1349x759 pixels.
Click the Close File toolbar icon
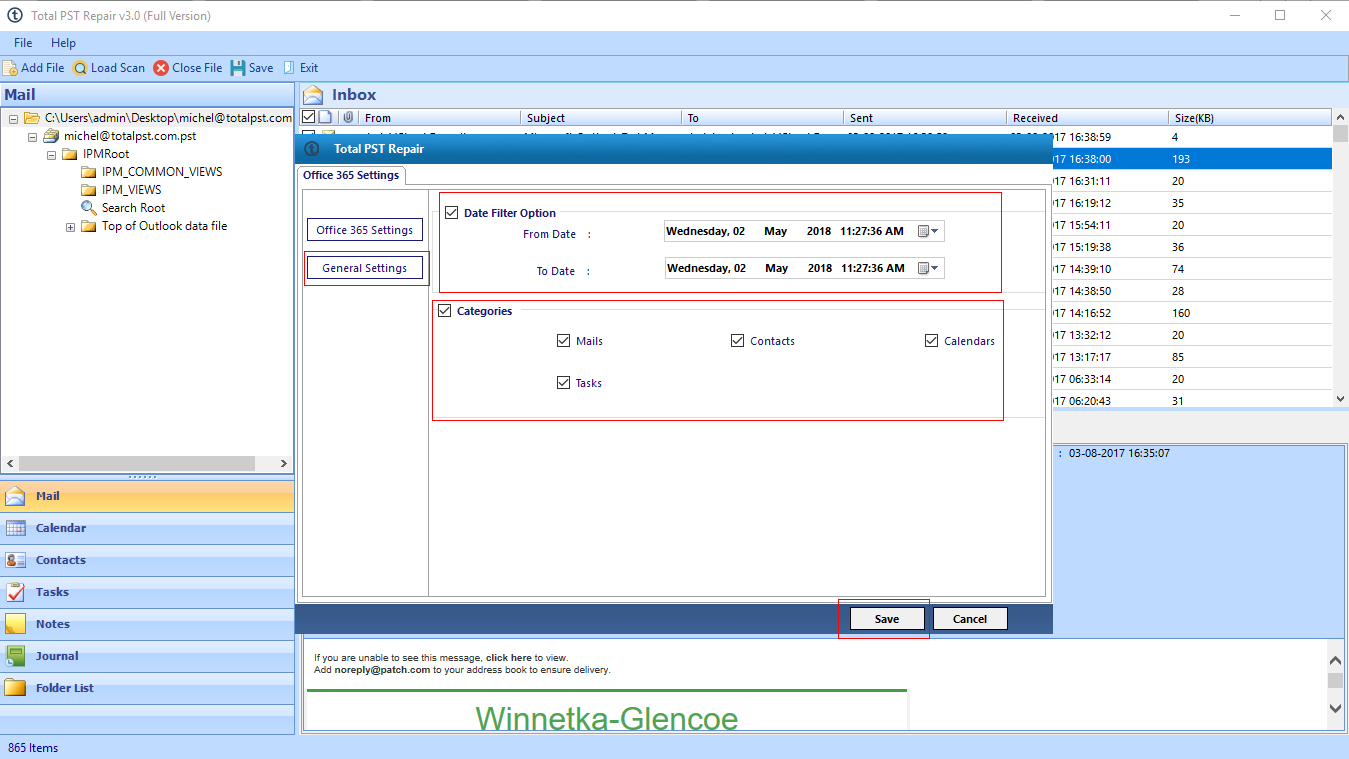(x=161, y=68)
